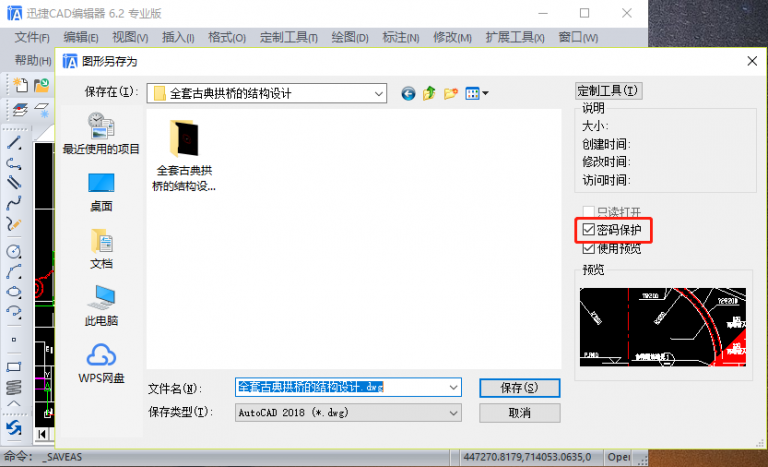
Task: Select the Elliptical arc tool
Action: pos(14,312)
